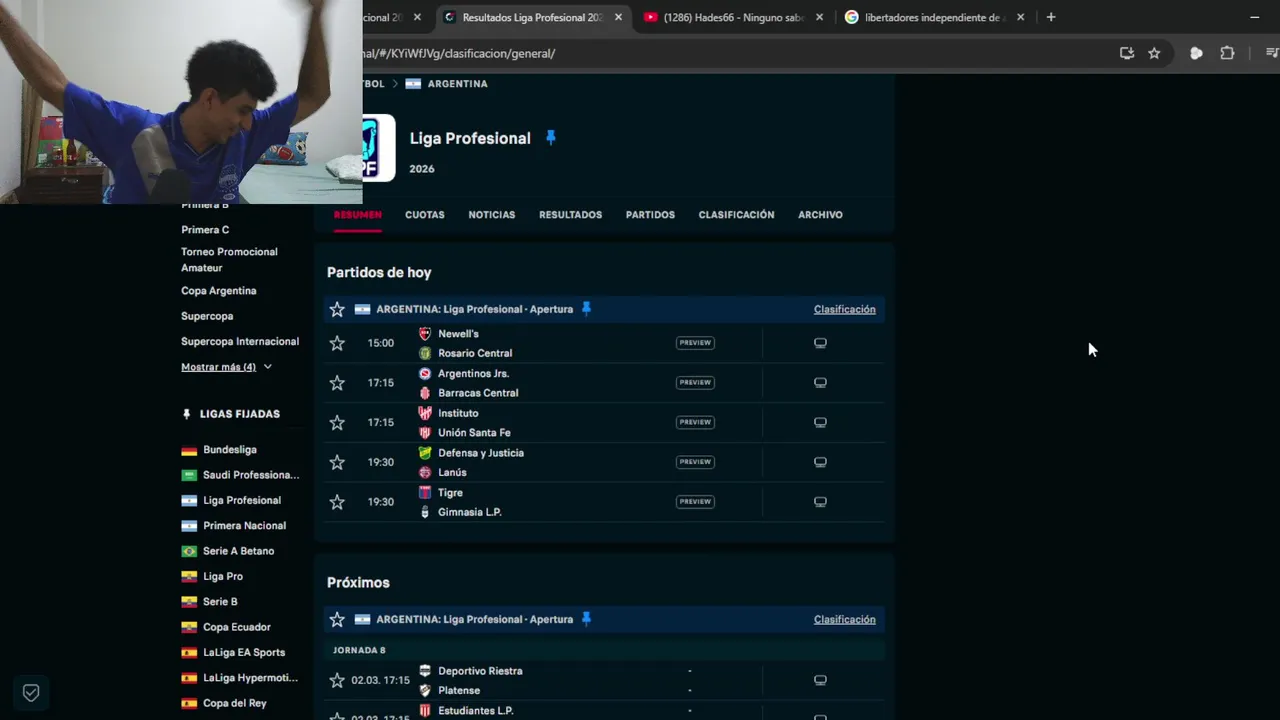Click the Rosario Central team crest
The height and width of the screenshot is (720, 1280).
pyautogui.click(x=425, y=353)
